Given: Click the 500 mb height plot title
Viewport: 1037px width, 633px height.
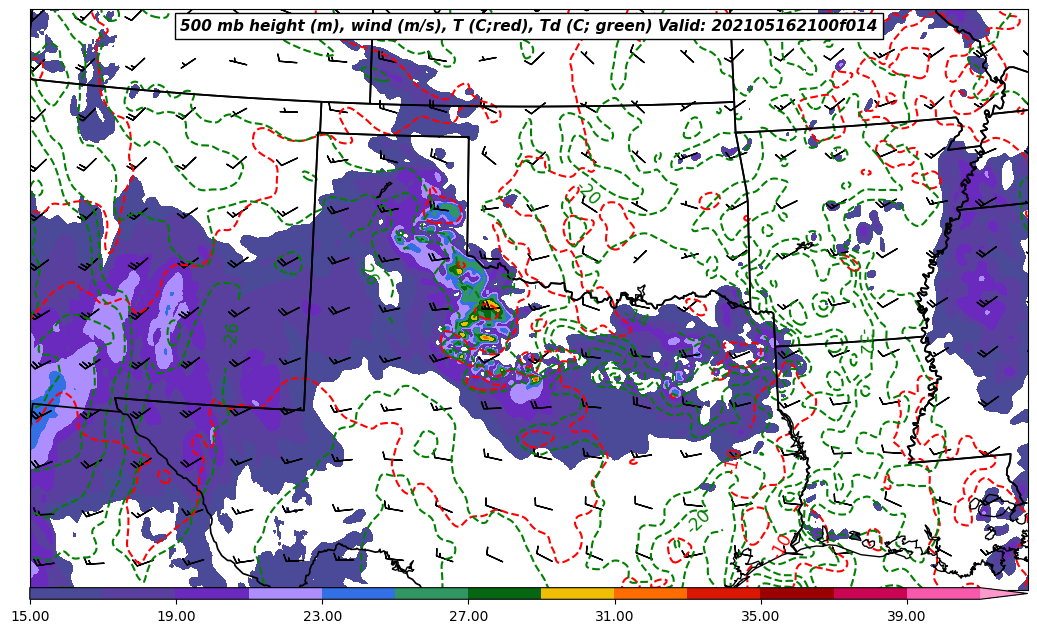Looking at the screenshot, I should coord(529,26).
